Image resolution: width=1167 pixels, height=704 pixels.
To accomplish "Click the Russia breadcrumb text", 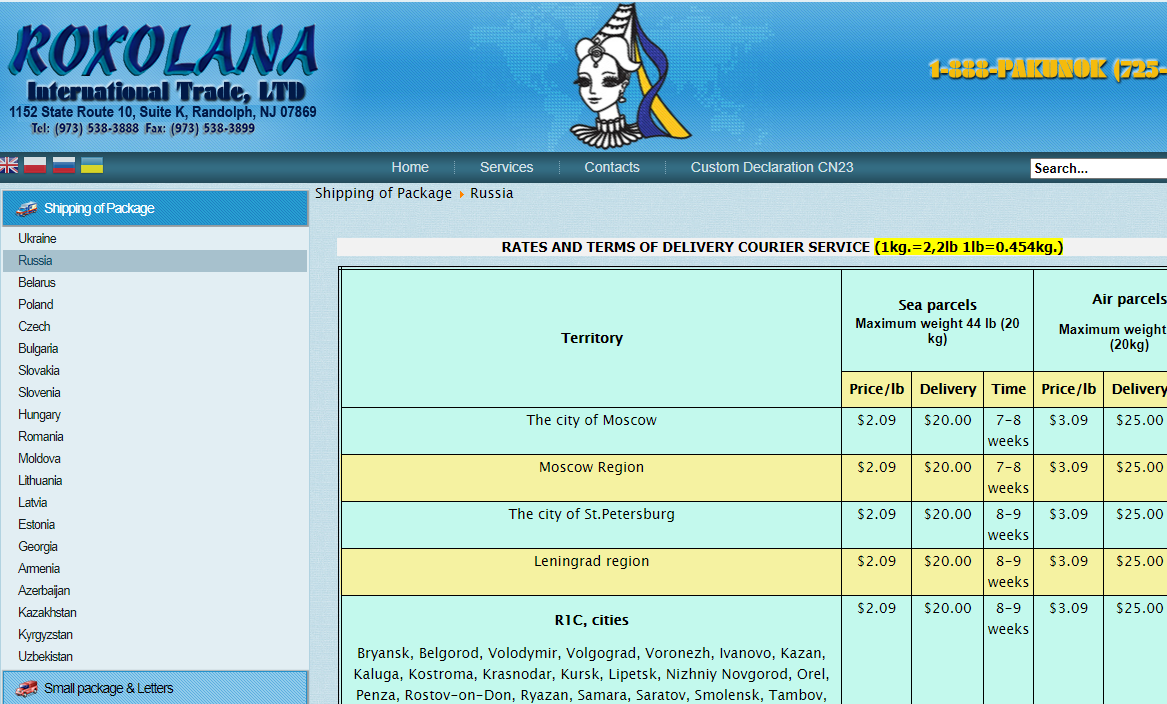I will click(x=491, y=193).
